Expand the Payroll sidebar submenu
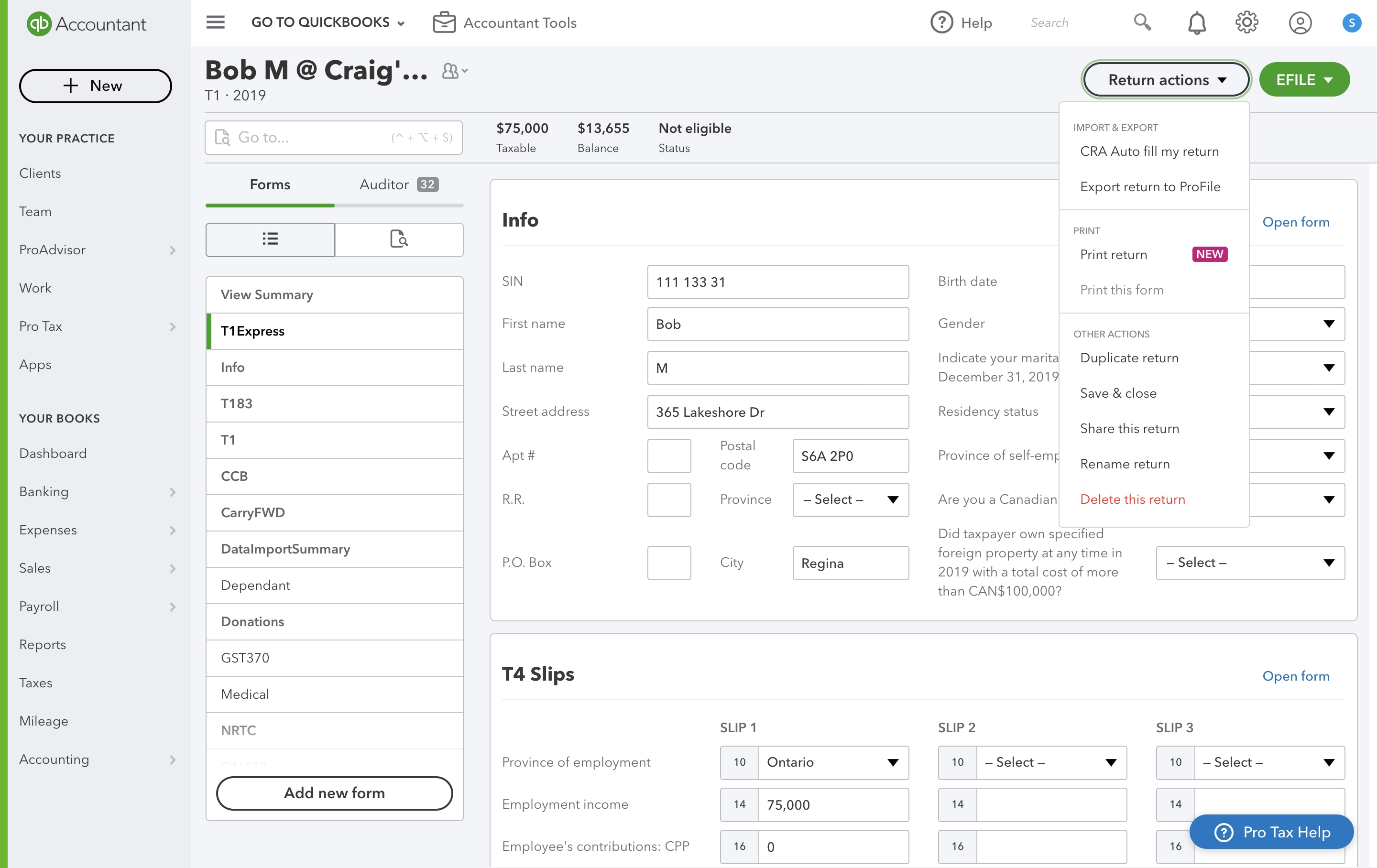Screen dimensions: 1377x868 pyautogui.click(x=172, y=607)
